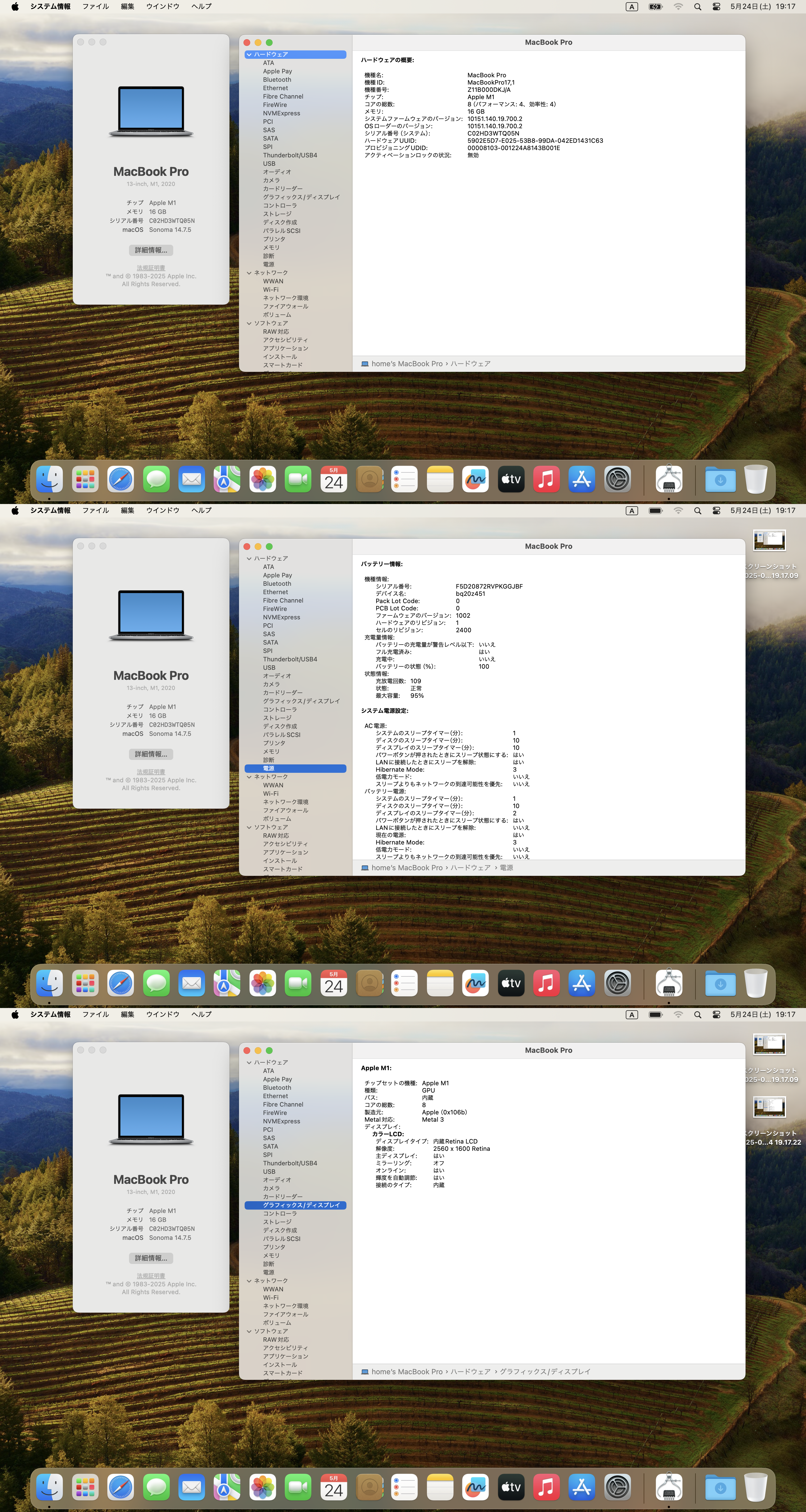This screenshot has width=806, height=1512.
Task: Click 詳細情報... button beside hardware overview window
Action: pyautogui.click(x=151, y=250)
